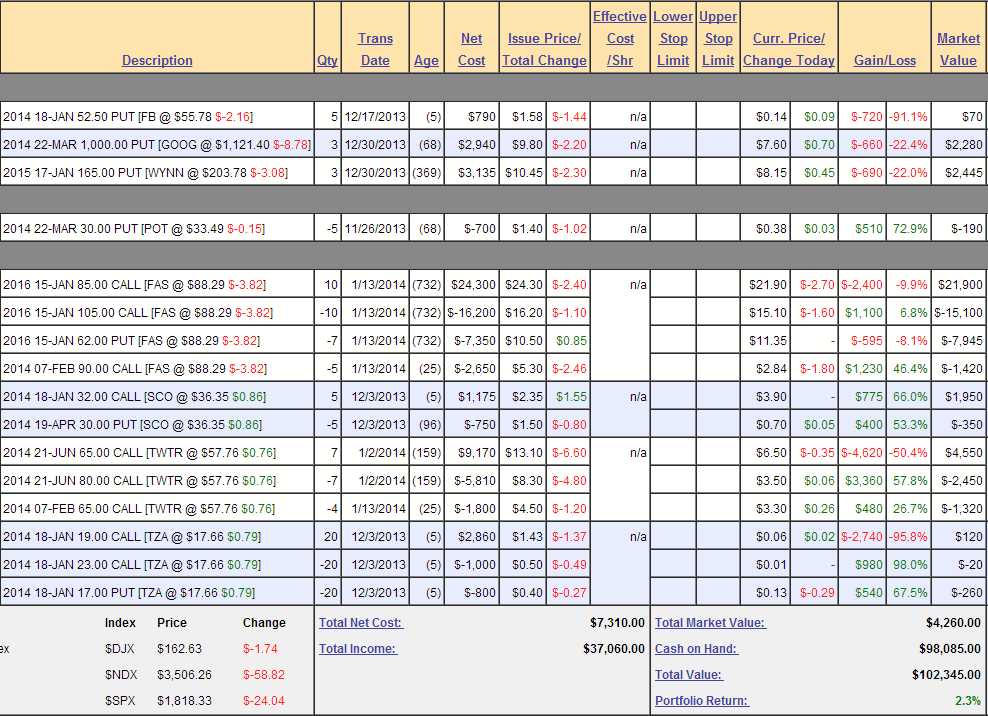Sort table by Trans Date header
Viewport: 988px width, 716px height.
[x=375, y=49]
